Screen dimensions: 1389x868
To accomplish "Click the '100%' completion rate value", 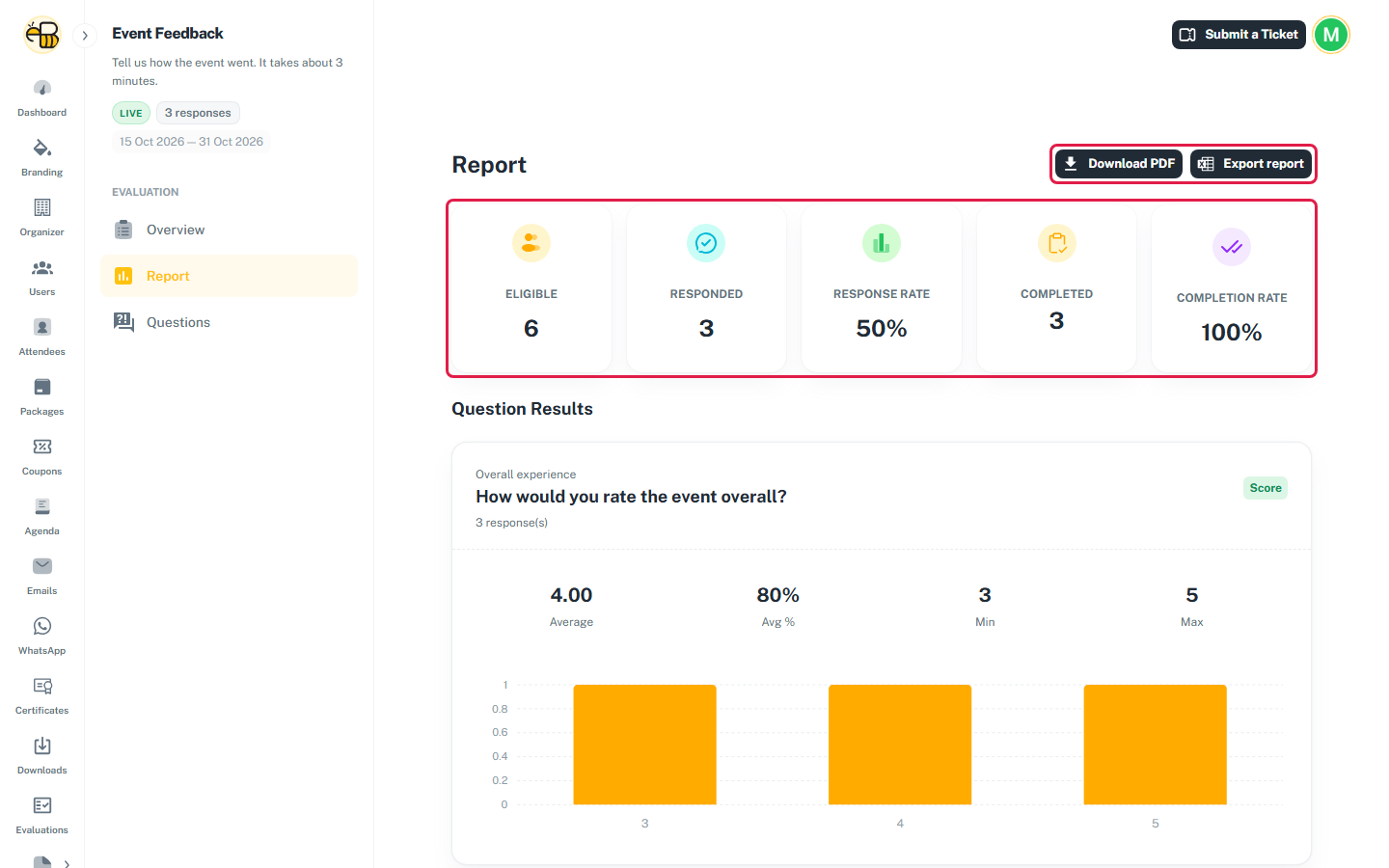I will pos(1232,333).
